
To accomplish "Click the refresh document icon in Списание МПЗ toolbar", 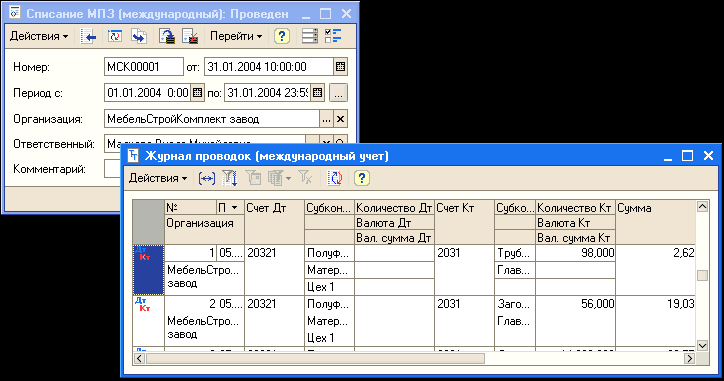I will point(115,36).
